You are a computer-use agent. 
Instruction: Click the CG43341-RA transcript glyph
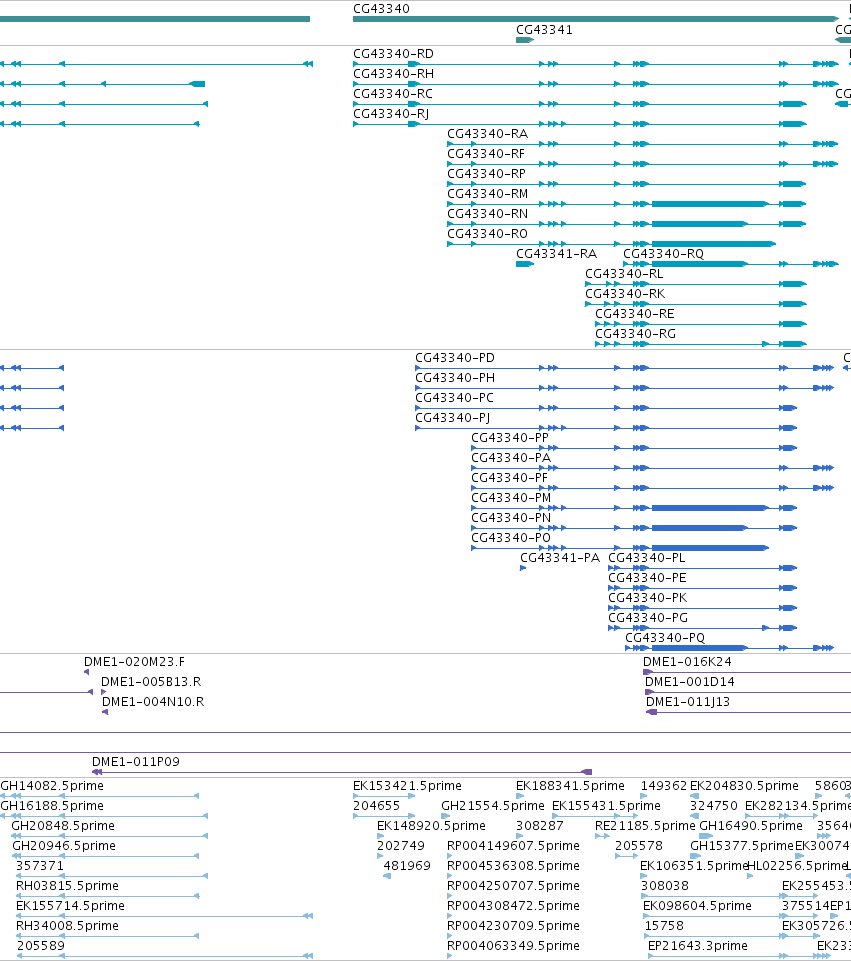(x=525, y=264)
